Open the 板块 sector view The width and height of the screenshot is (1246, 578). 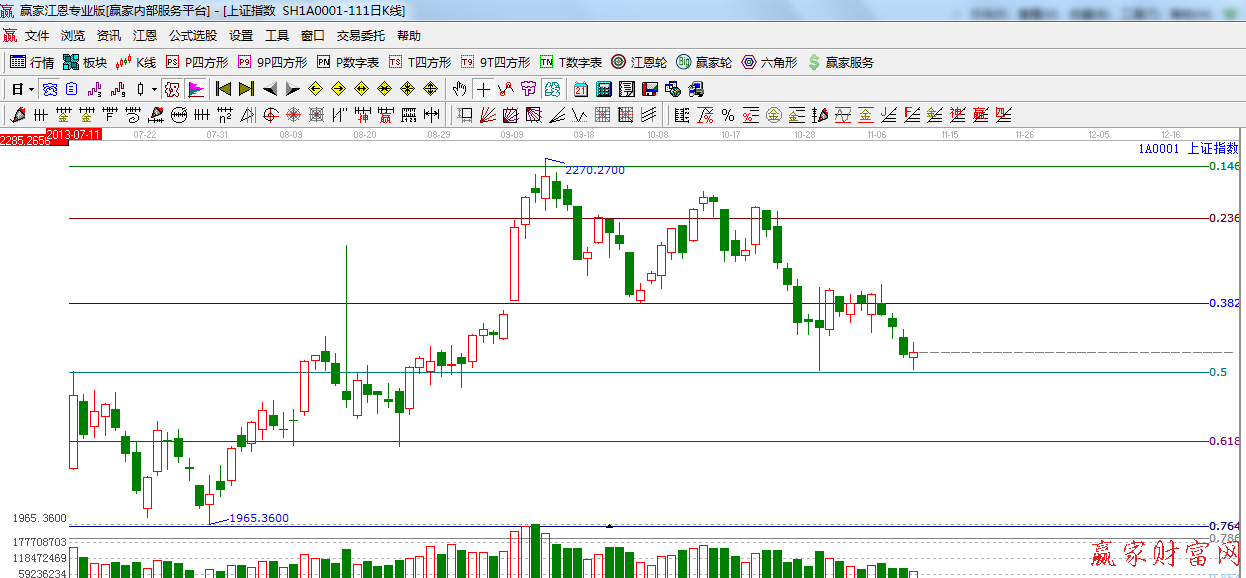(84, 62)
